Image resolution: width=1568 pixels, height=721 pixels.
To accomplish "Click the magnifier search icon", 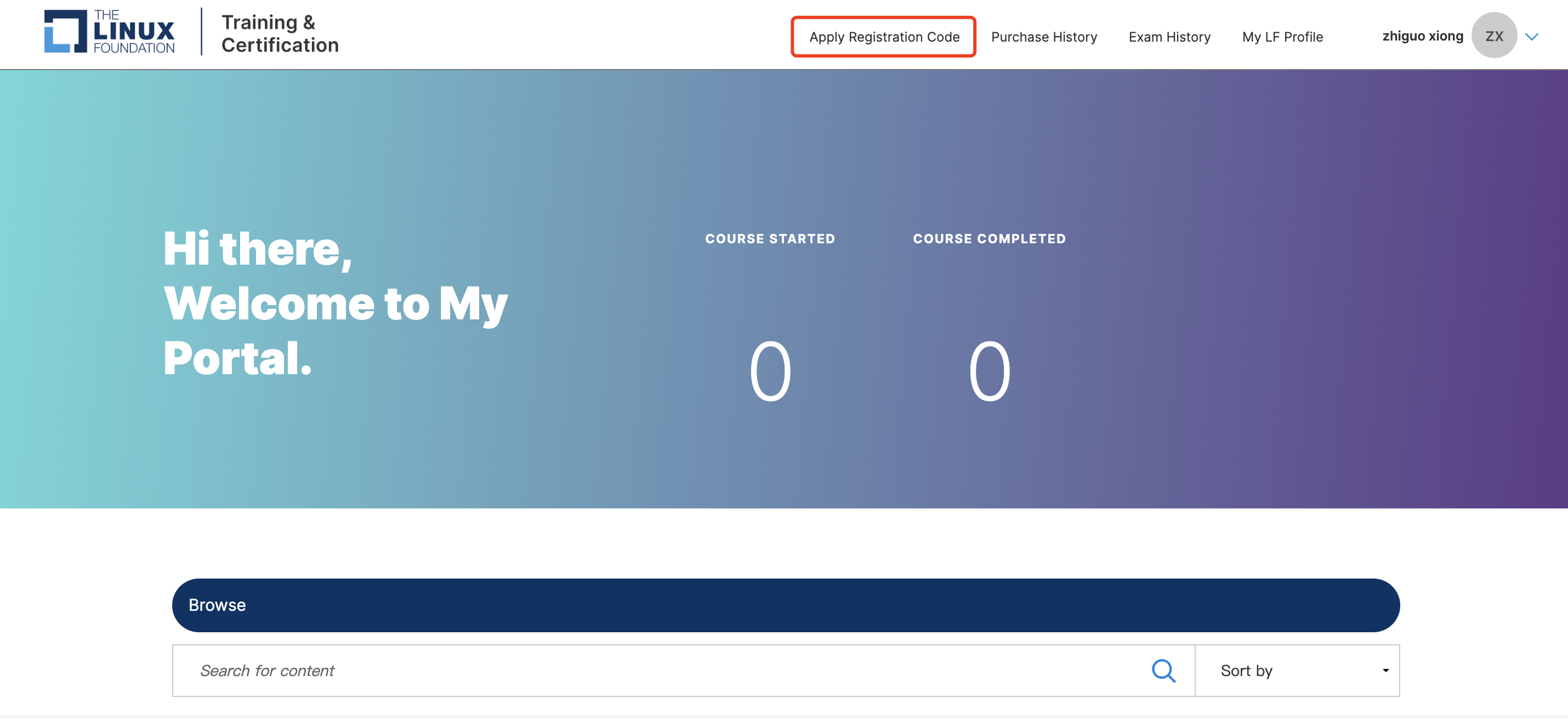I will click(x=1163, y=671).
